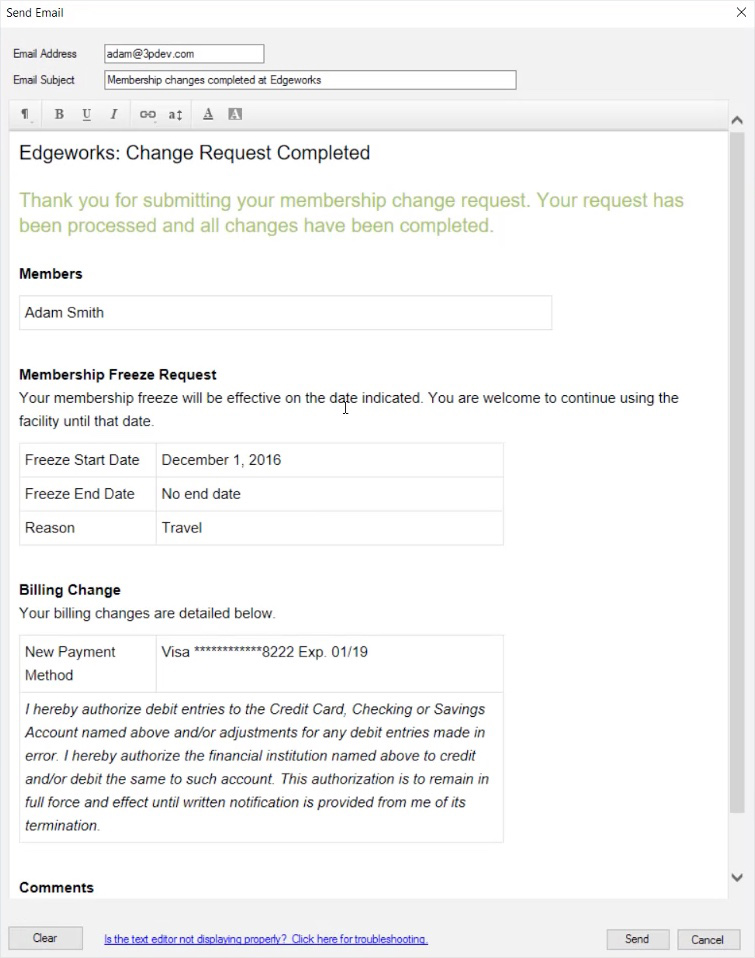The height and width of the screenshot is (958, 755).
Task: Click the 'Freeze Start Date' label cell
Action: [88, 460]
